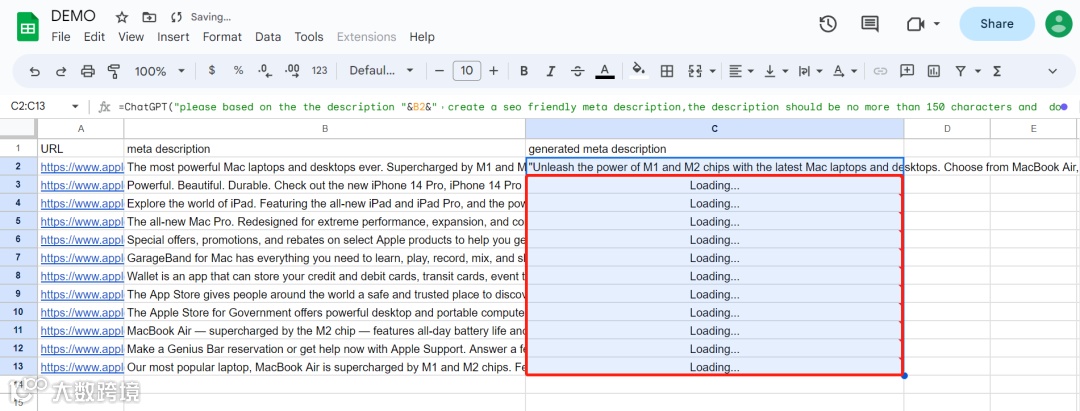The width and height of the screenshot is (1080, 411).
Task: Click the Name box showing C2:C13
Action: point(45,107)
